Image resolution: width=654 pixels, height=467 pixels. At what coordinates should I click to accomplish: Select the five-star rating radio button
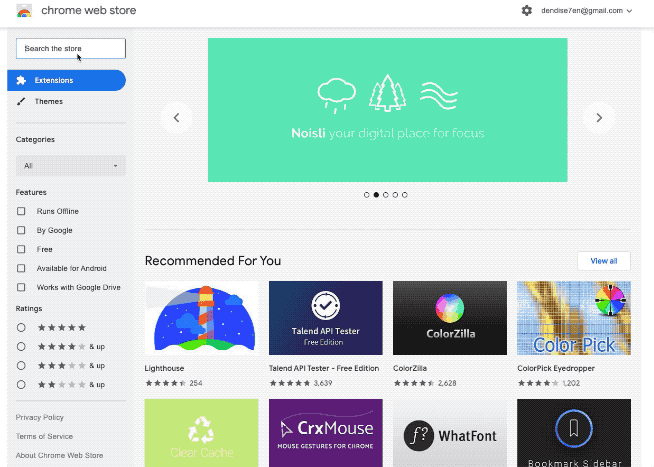(x=22, y=327)
